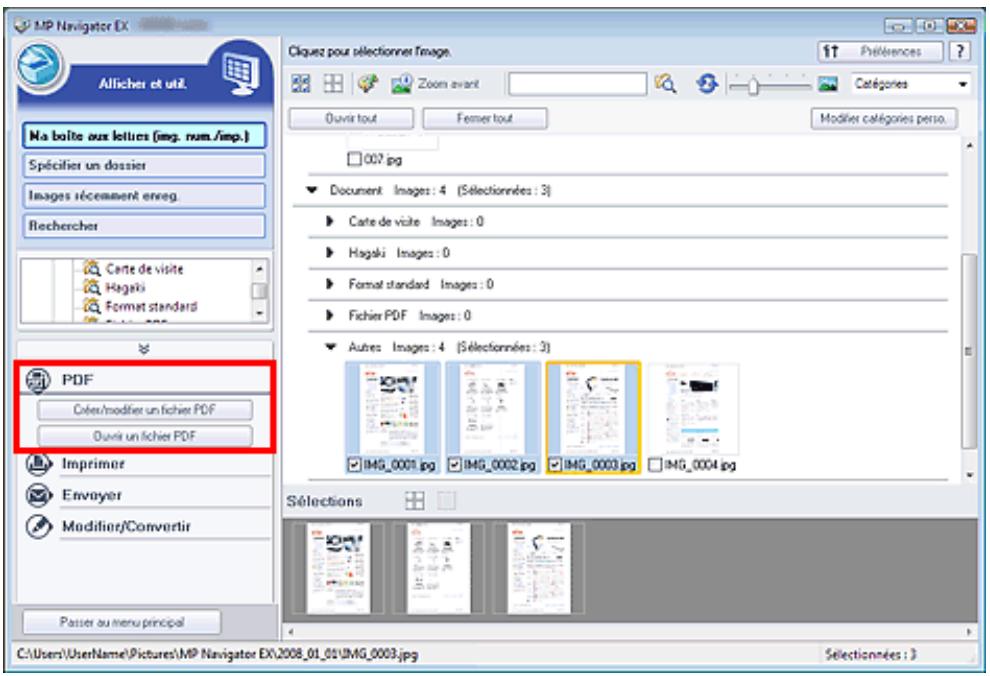Click the Fermer tout button

(484, 118)
